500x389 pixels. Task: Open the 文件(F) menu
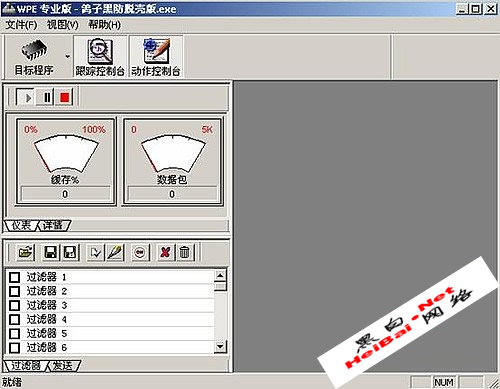tap(21, 25)
